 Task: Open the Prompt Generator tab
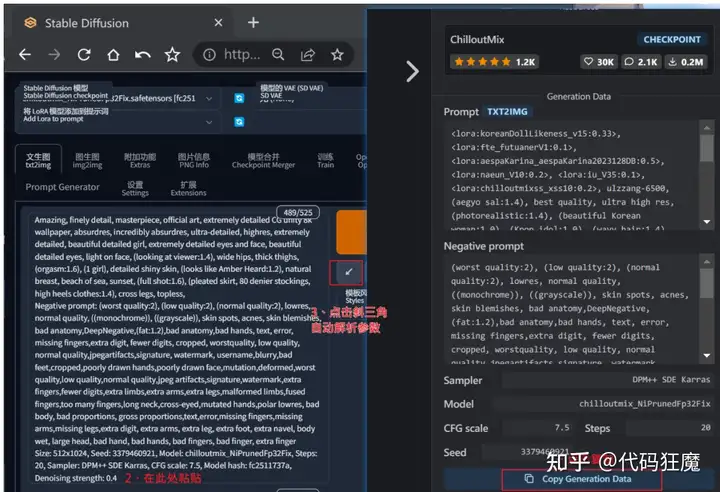pyautogui.click(x=62, y=187)
